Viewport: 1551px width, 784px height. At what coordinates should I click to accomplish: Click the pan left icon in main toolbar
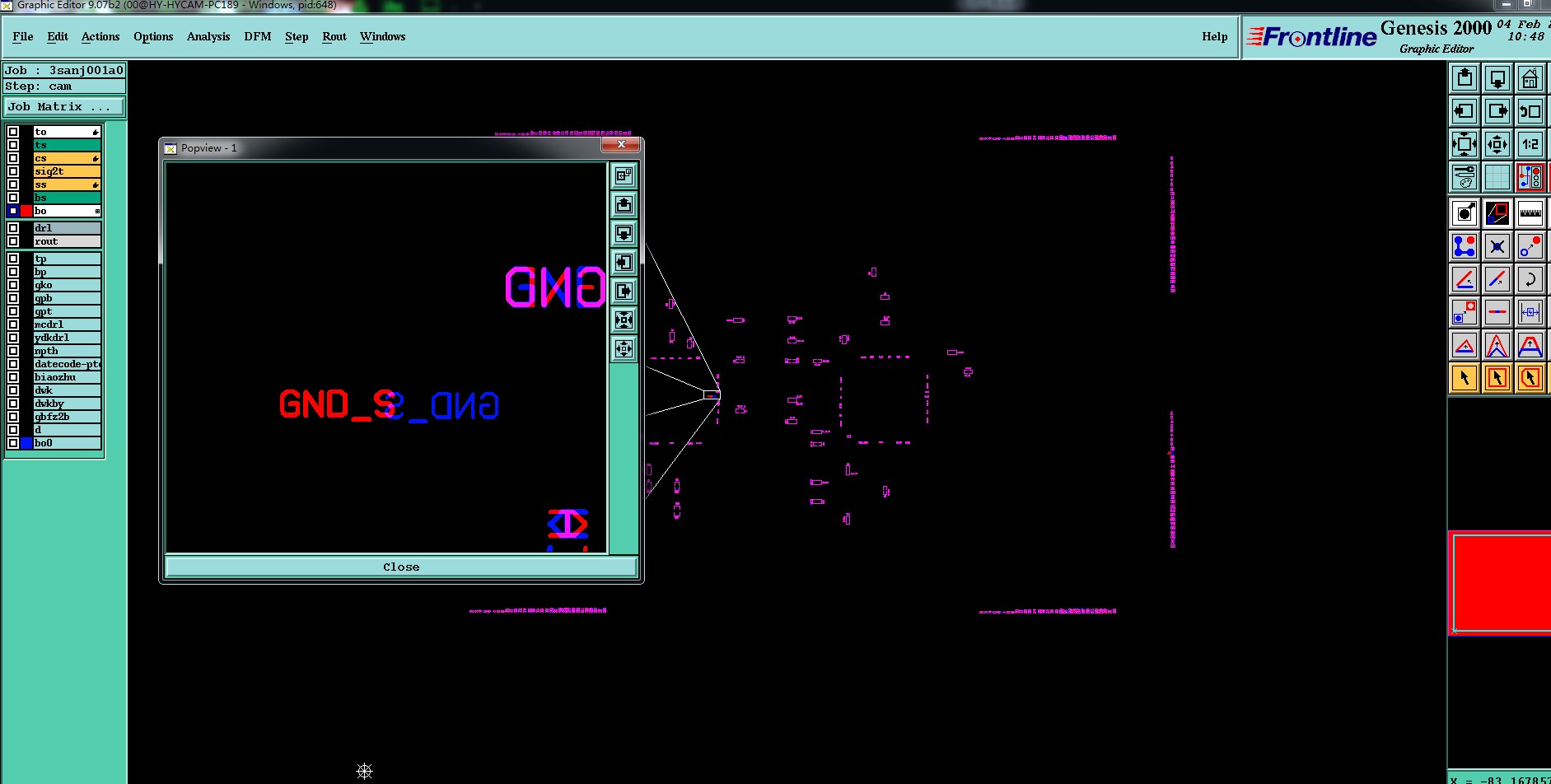[x=1465, y=111]
